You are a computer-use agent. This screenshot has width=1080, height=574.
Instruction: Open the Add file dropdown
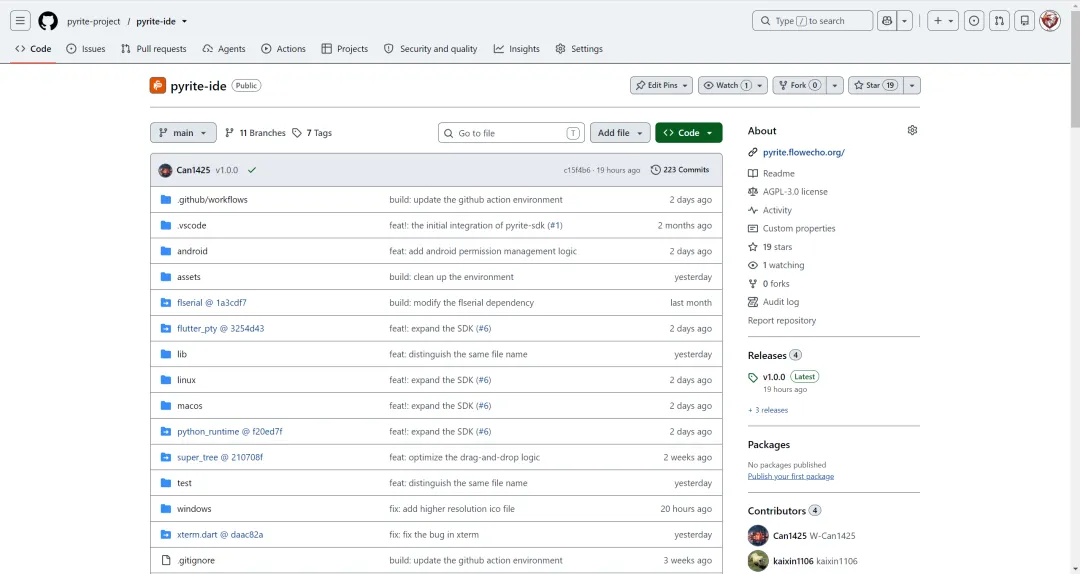pos(620,132)
